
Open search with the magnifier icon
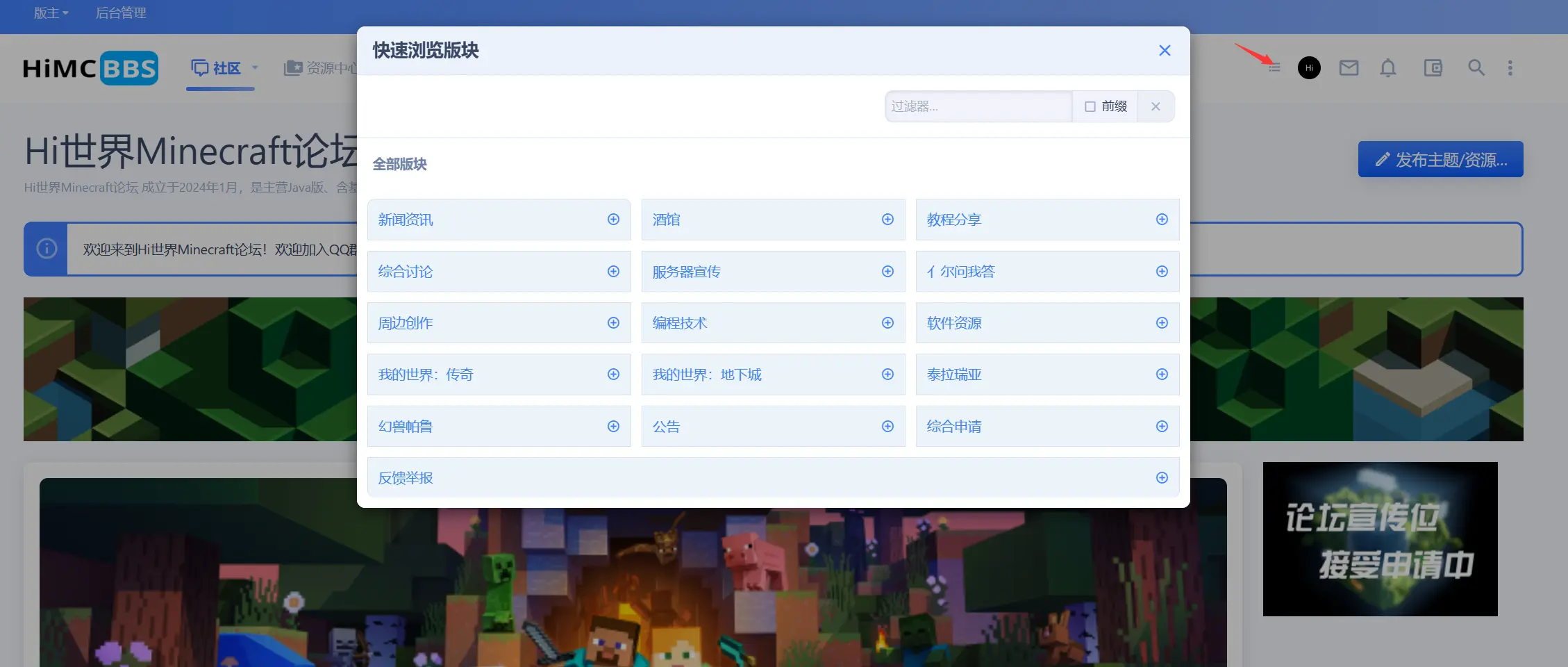(x=1476, y=68)
